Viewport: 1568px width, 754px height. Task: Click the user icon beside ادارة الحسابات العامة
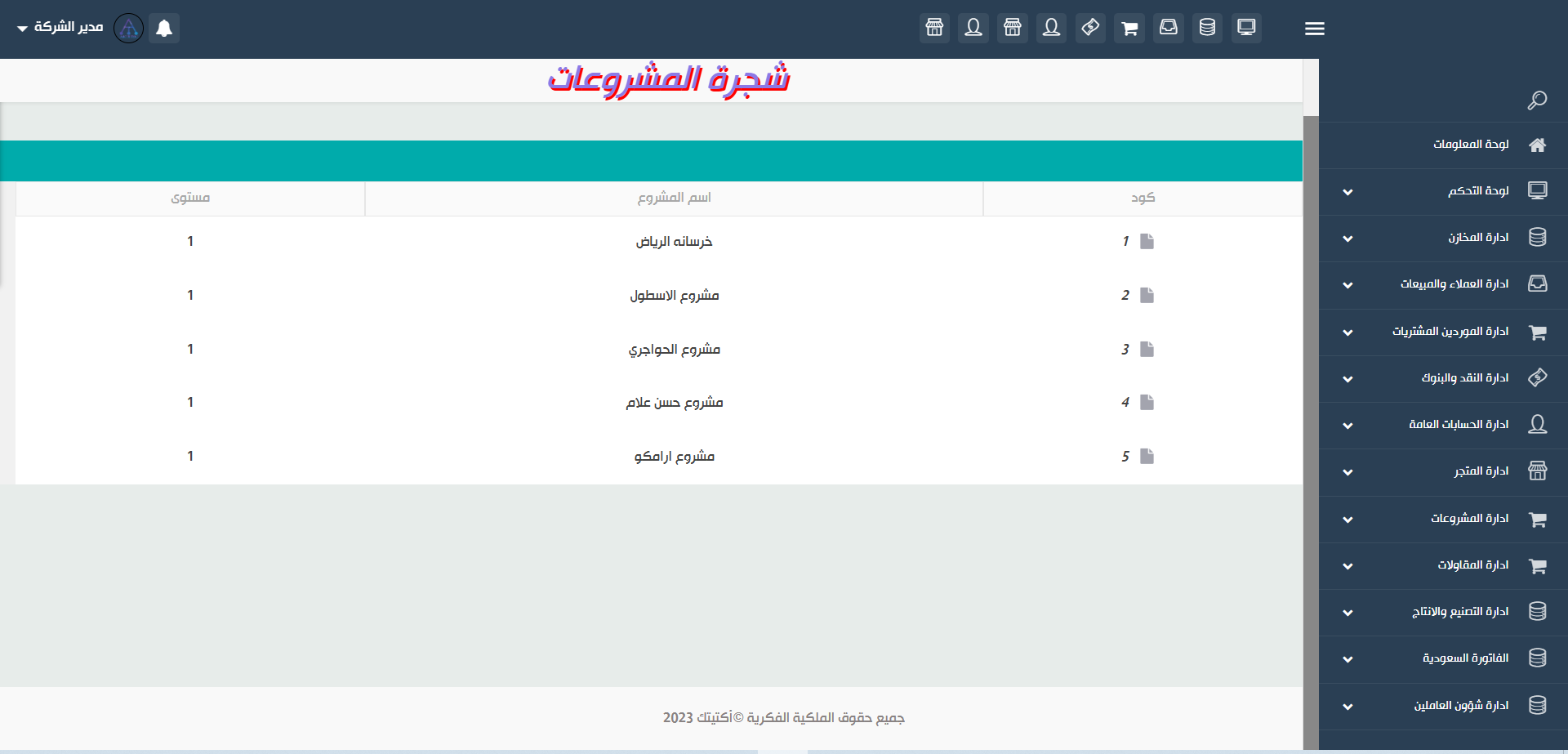point(1538,424)
